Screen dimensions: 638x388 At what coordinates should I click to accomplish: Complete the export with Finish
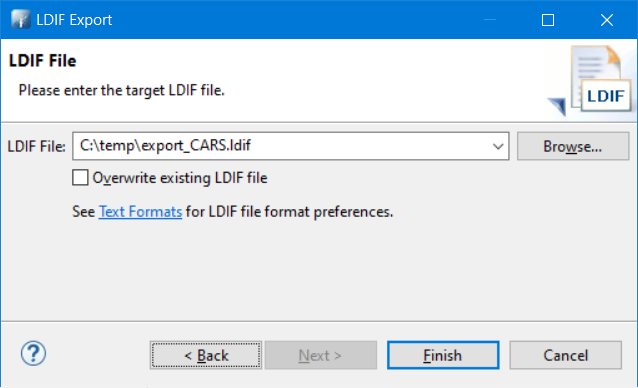[443, 355]
